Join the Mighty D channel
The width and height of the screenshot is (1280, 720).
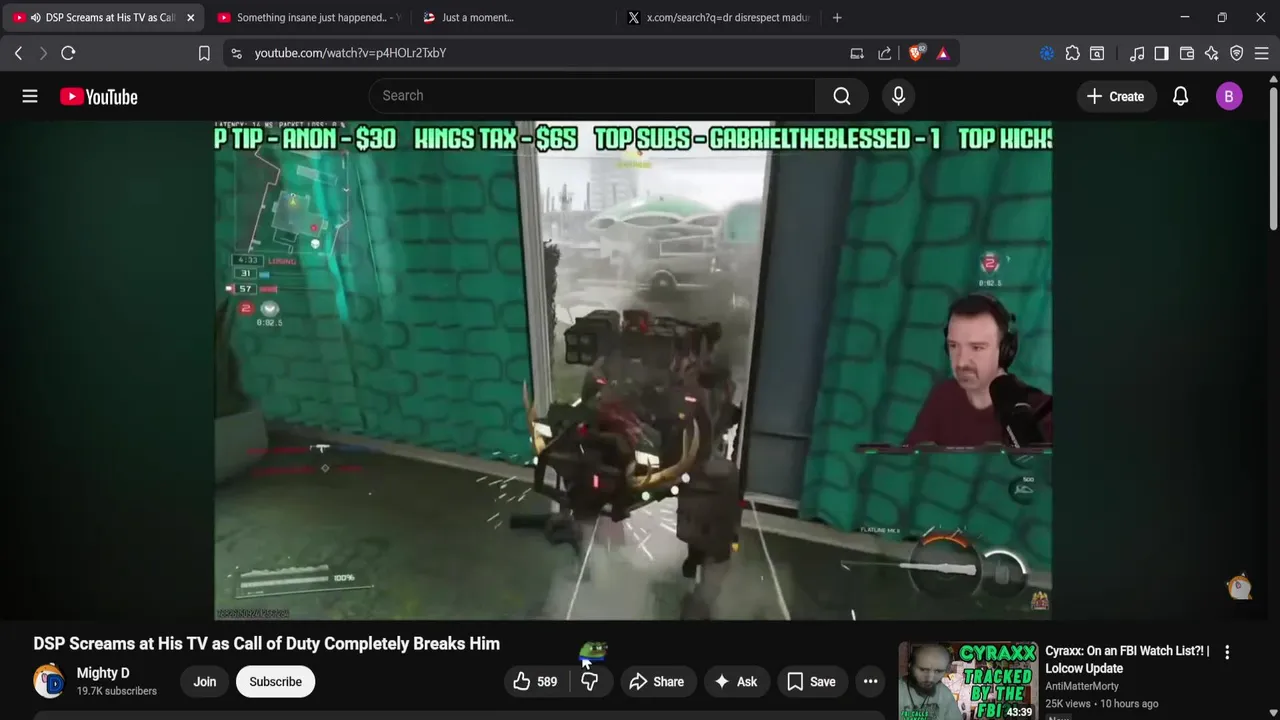point(204,682)
